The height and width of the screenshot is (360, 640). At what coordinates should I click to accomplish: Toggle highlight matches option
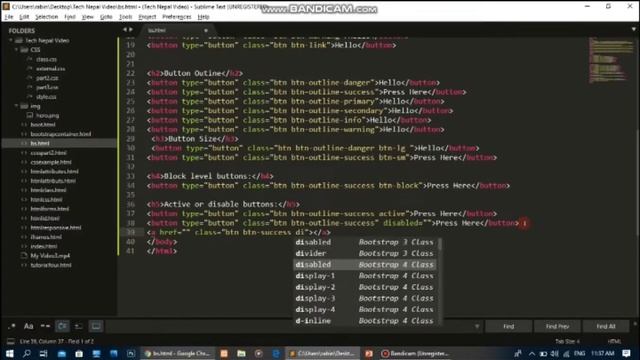96,326
